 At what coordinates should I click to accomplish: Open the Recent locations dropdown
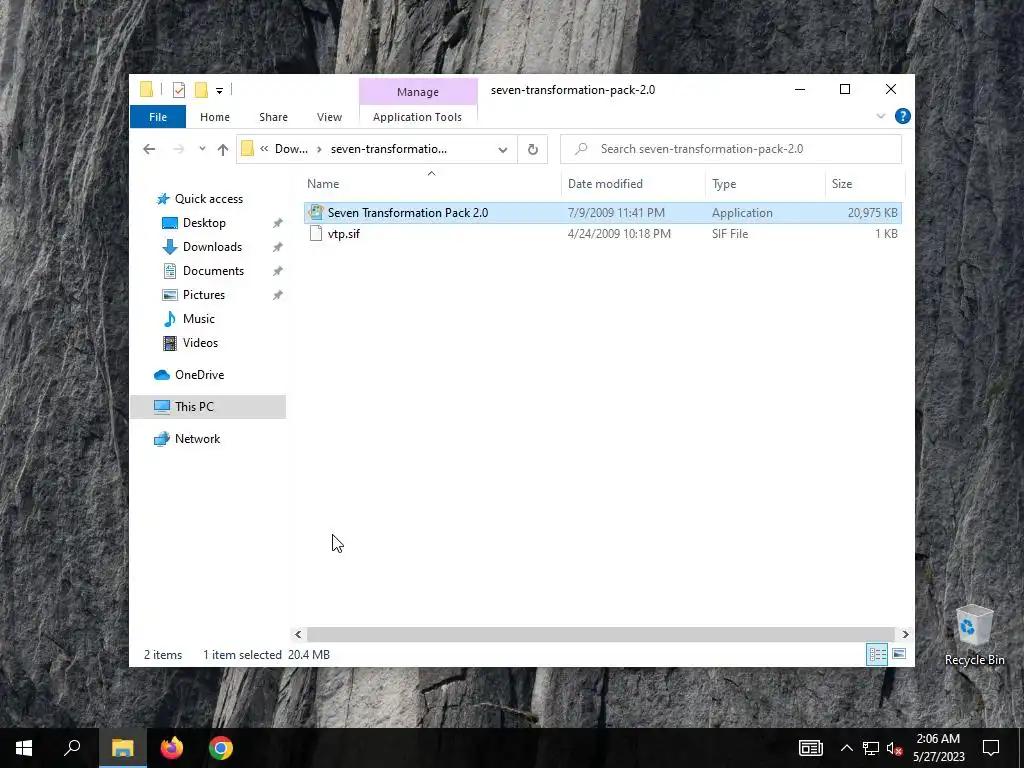tap(202, 149)
